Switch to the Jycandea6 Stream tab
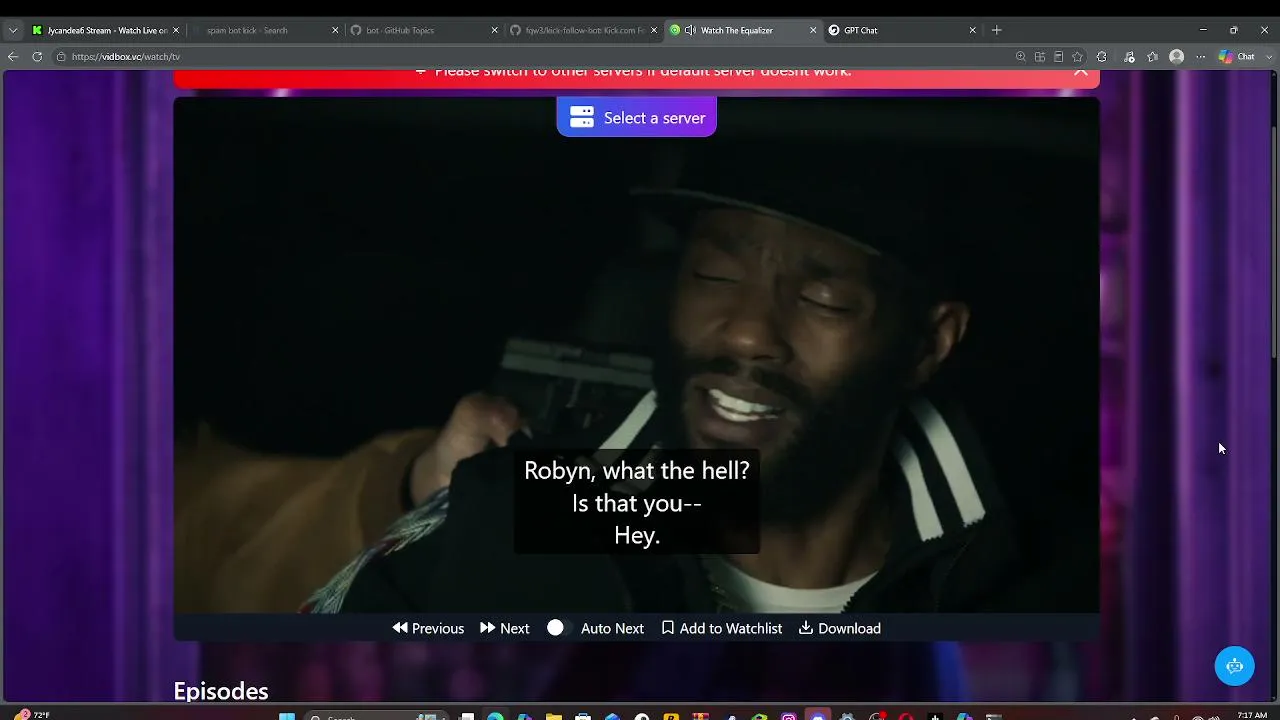1280x720 pixels. (105, 30)
